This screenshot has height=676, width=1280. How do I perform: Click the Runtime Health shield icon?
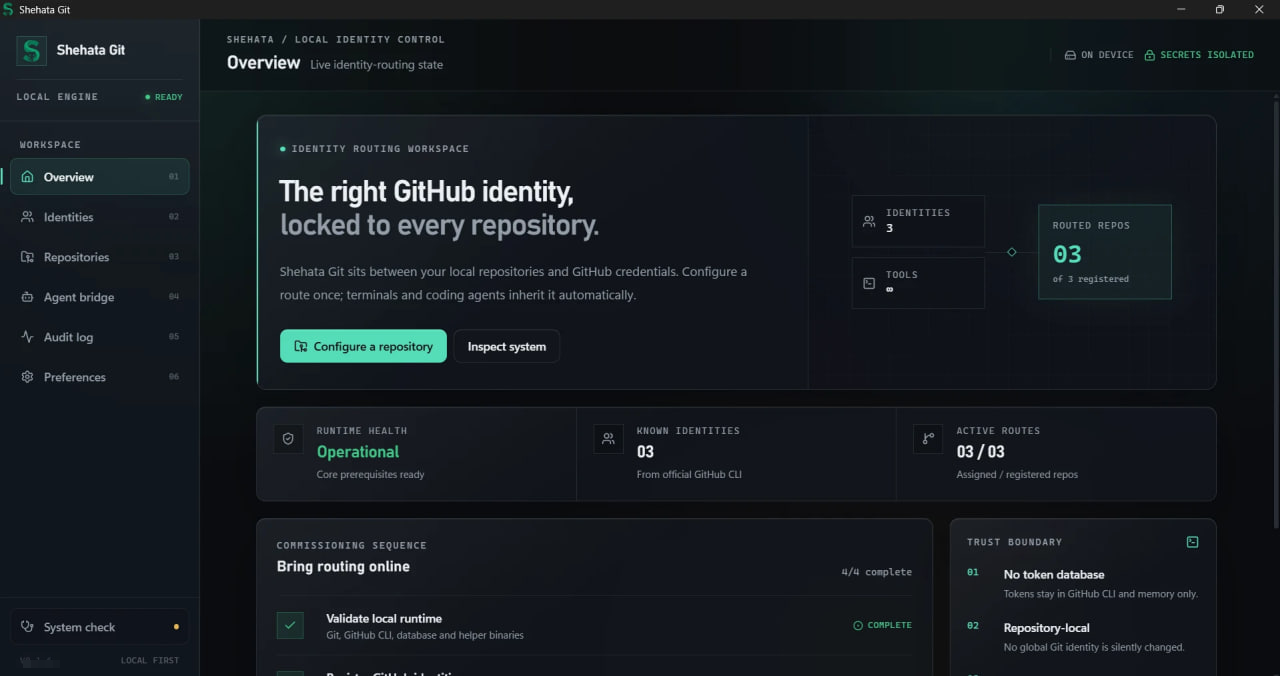(x=288, y=438)
